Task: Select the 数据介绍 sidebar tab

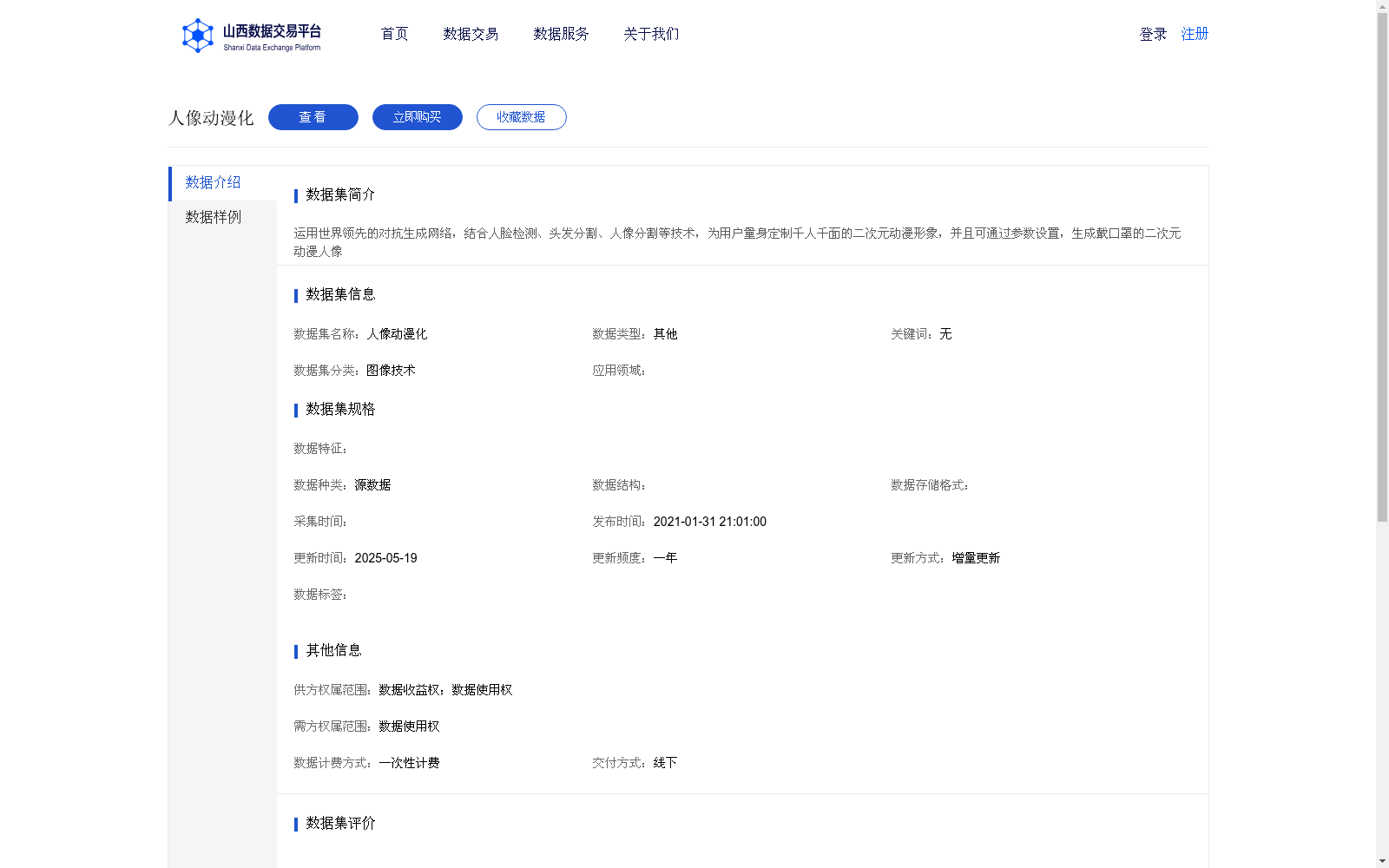Action: tap(222, 183)
